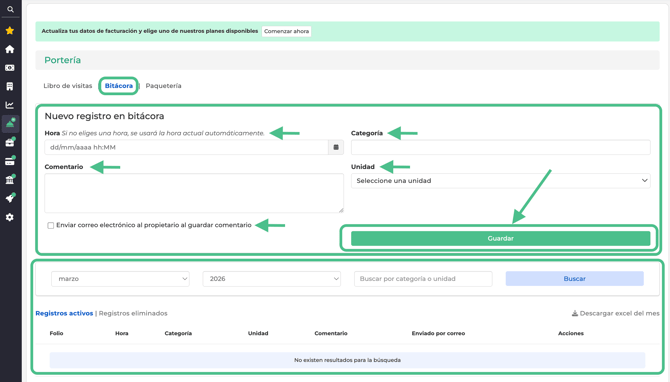Click the Portería page heading

[x=62, y=60]
